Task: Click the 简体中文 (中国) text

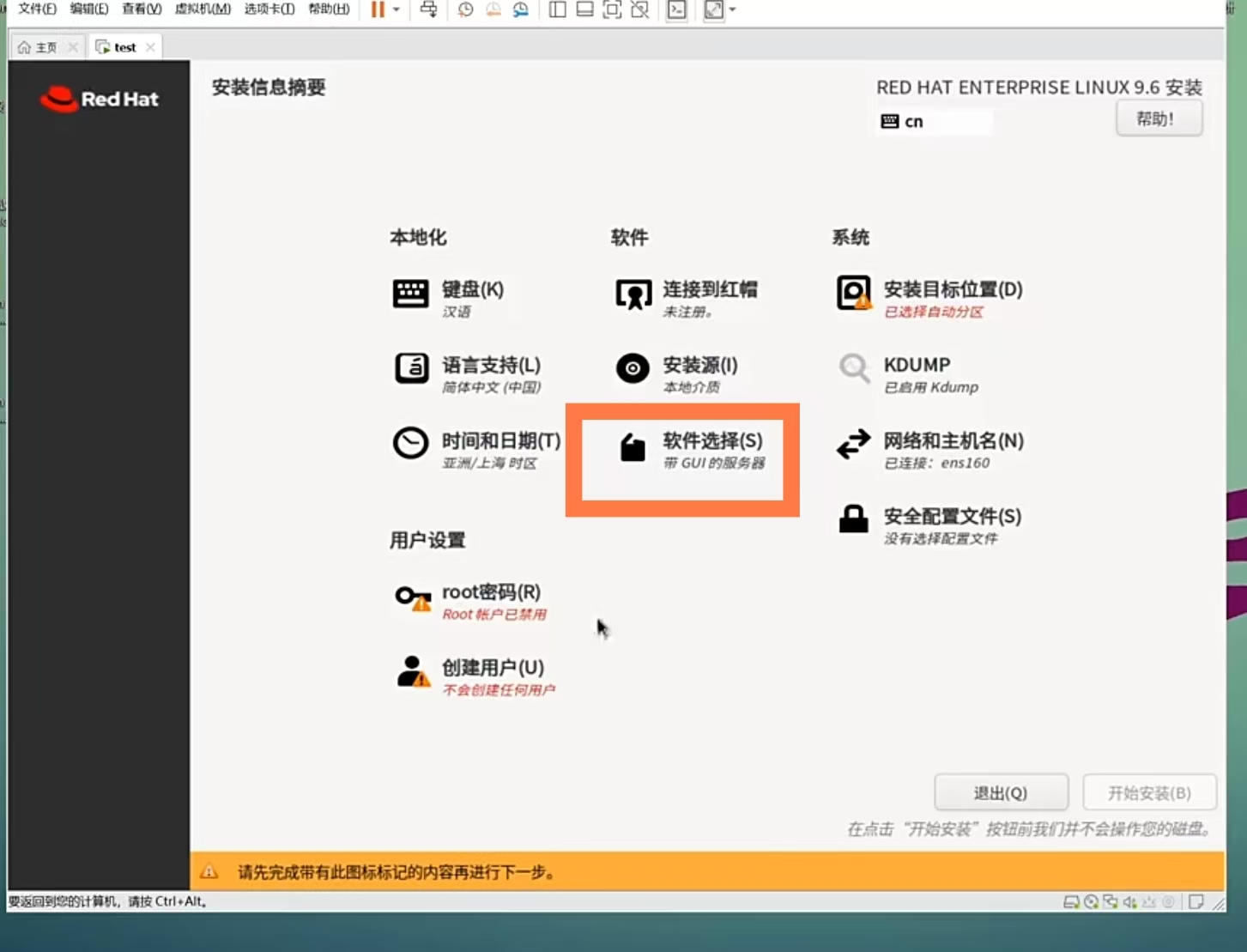Action: [492, 387]
